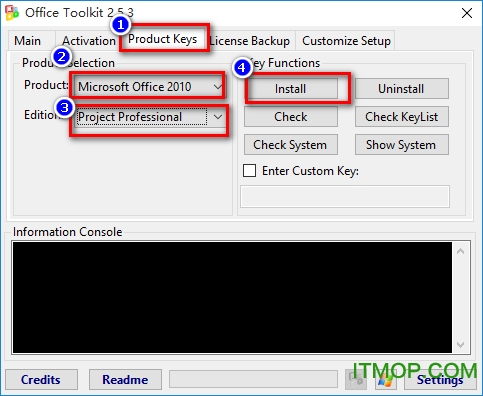Image resolution: width=483 pixels, height=396 pixels.
Task: Open the Activation tab
Action: click(x=89, y=41)
